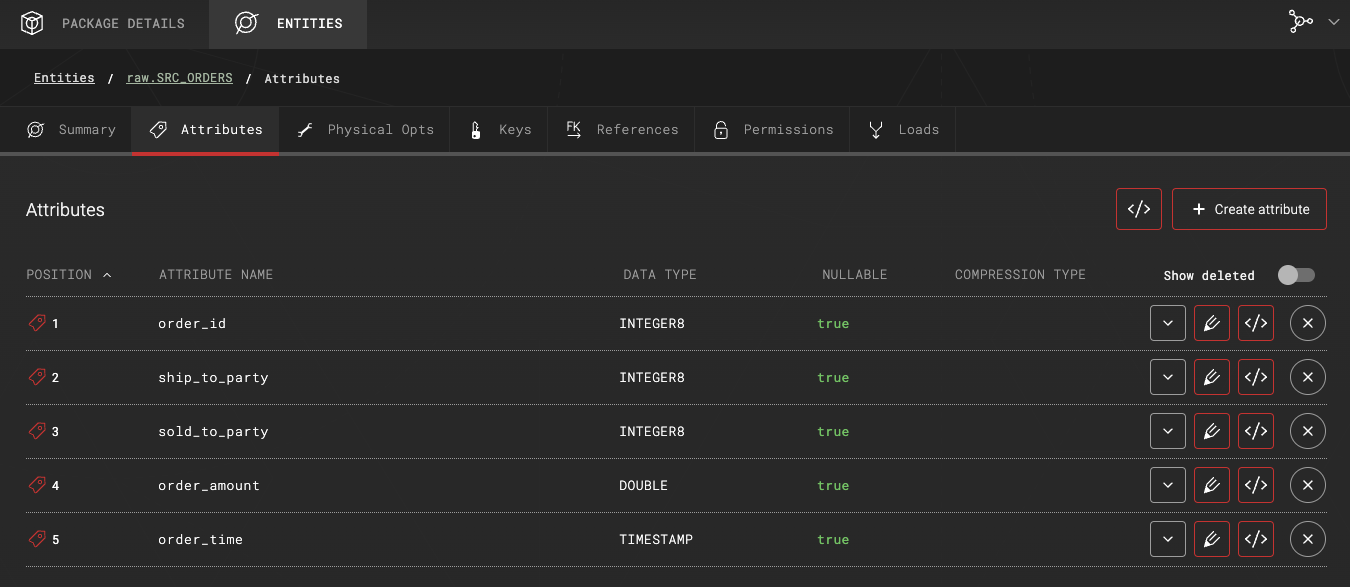Click the Create attribute button
This screenshot has height=587, width=1350.
1249,208
